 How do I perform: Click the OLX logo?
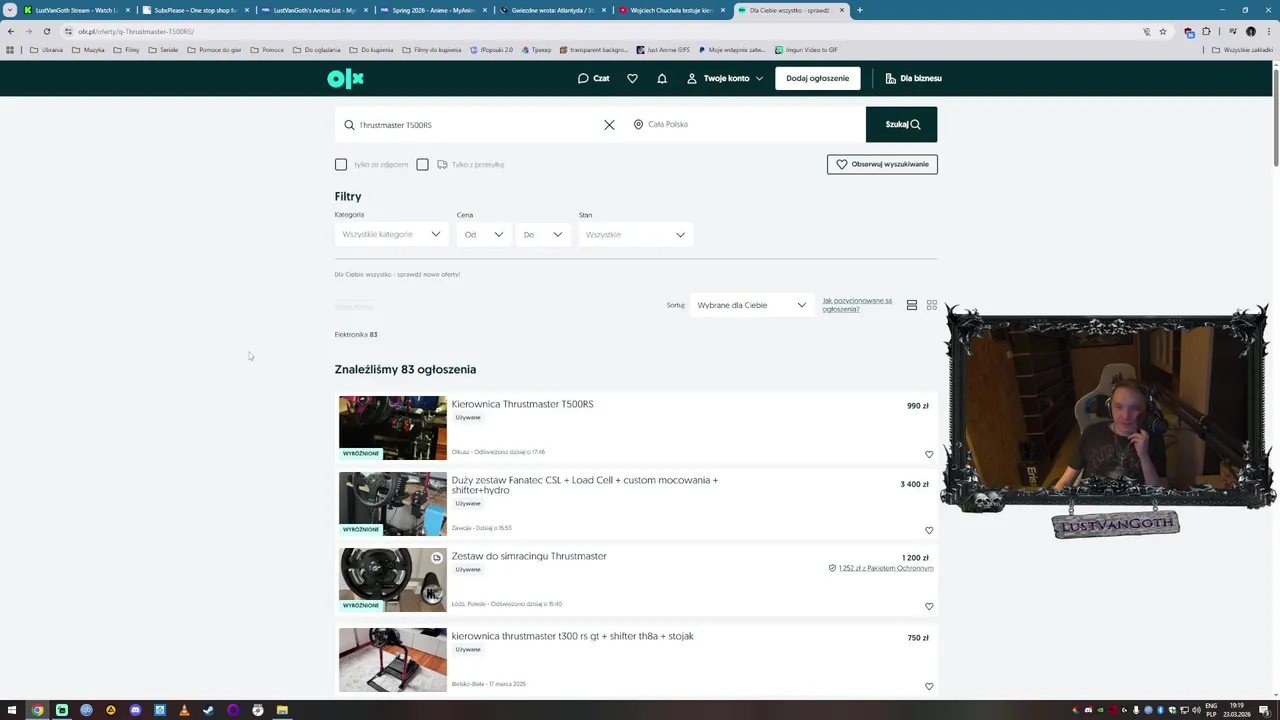pyautogui.click(x=345, y=78)
